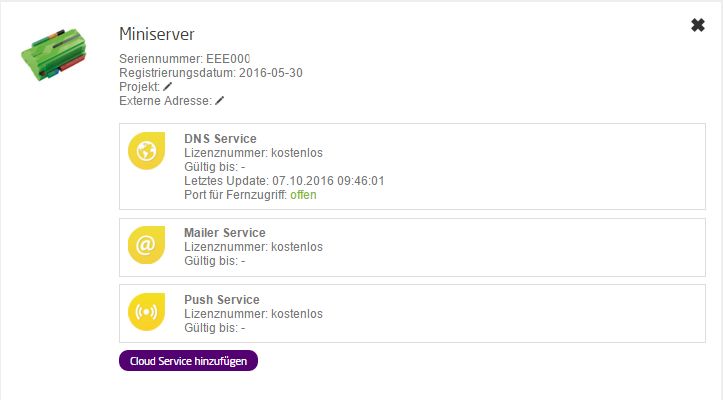Click the Letztes Update timestamp line
This screenshot has height=400, width=723.
[x=284, y=181]
